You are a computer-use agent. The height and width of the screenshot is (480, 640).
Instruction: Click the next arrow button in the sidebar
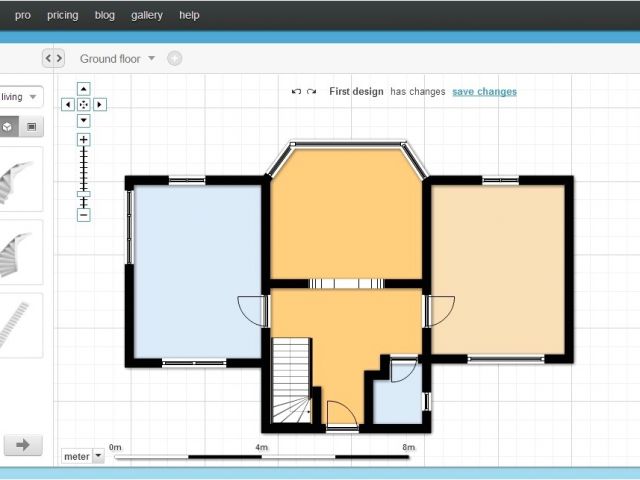click(22, 445)
